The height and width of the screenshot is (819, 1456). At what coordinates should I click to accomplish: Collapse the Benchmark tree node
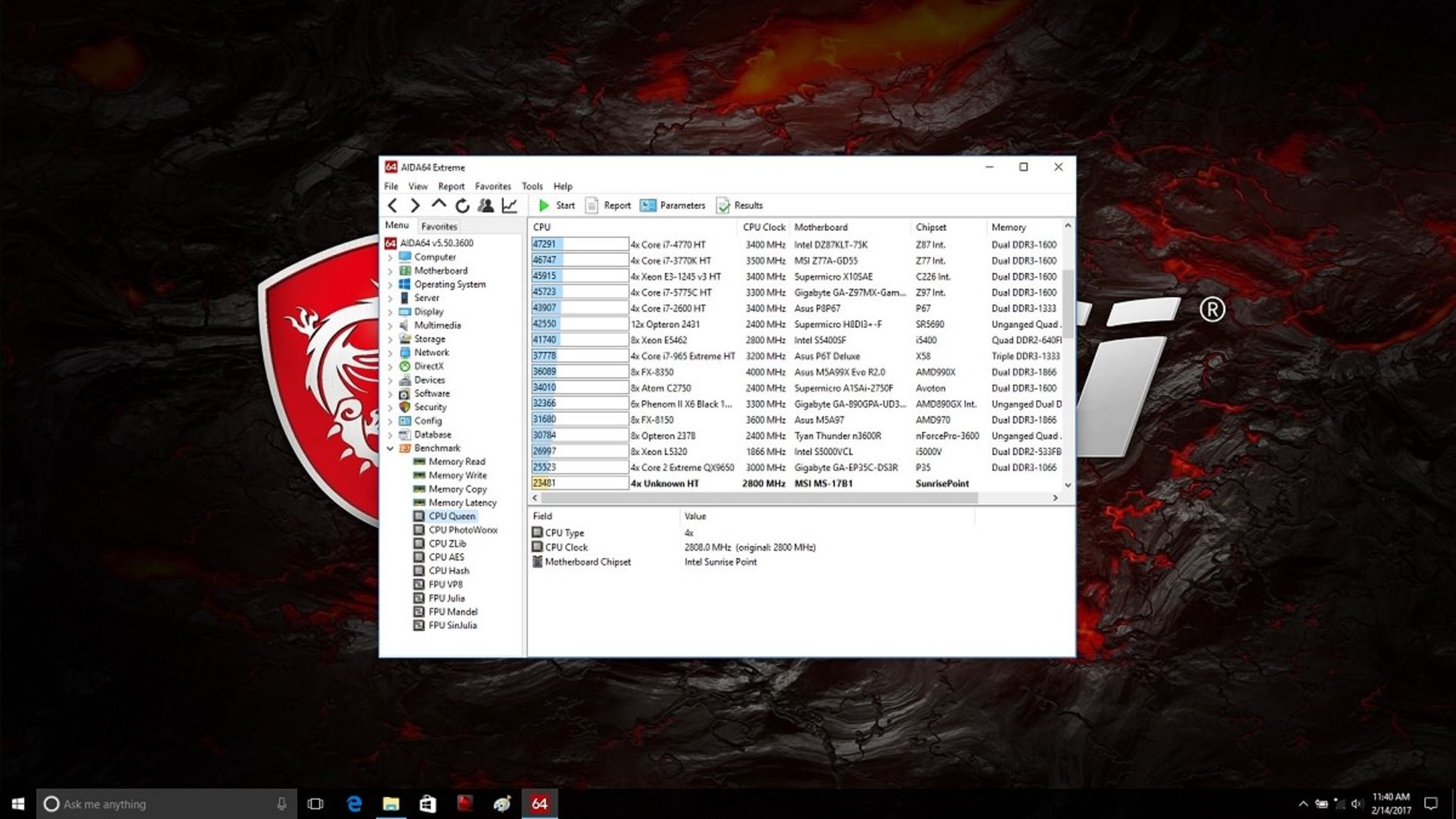390,449
